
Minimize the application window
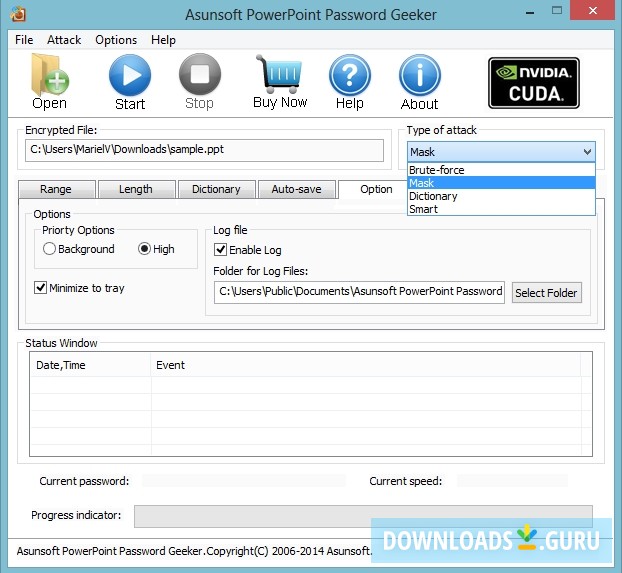[530, 13]
